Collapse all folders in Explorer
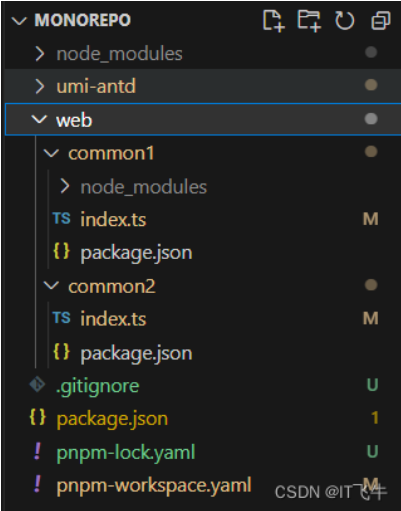 coord(381,21)
